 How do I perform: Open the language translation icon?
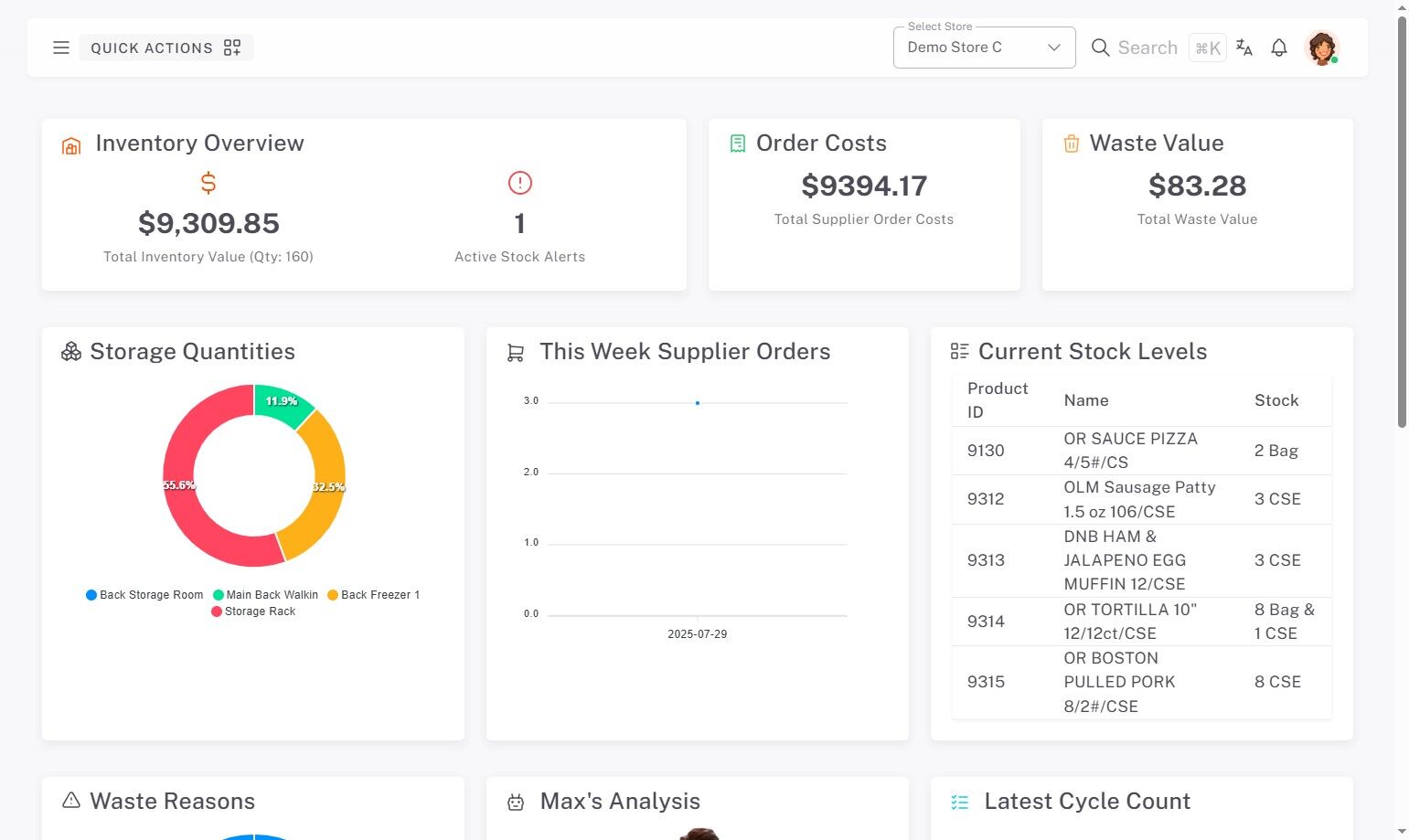(x=1244, y=48)
